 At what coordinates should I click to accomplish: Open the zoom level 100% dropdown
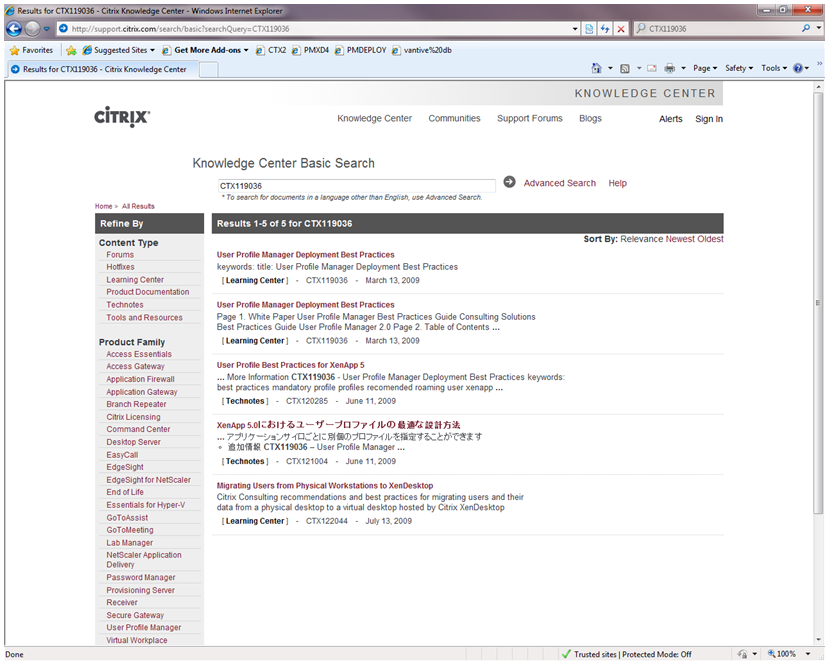point(791,654)
